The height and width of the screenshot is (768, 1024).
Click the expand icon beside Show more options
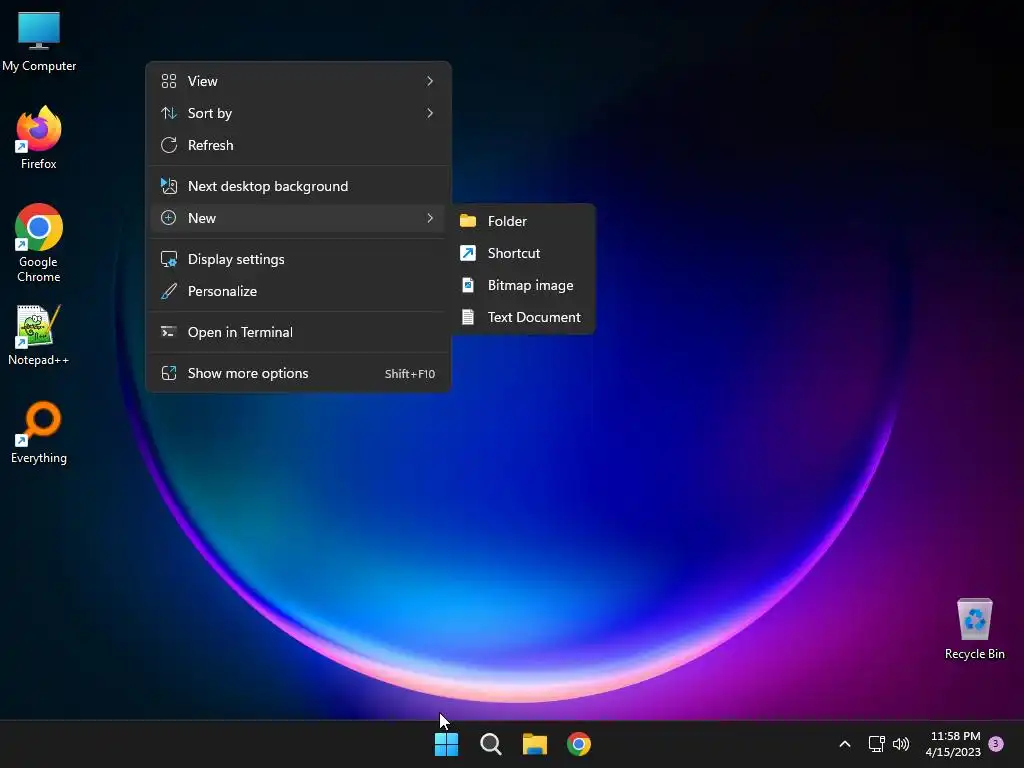tap(168, 374)
